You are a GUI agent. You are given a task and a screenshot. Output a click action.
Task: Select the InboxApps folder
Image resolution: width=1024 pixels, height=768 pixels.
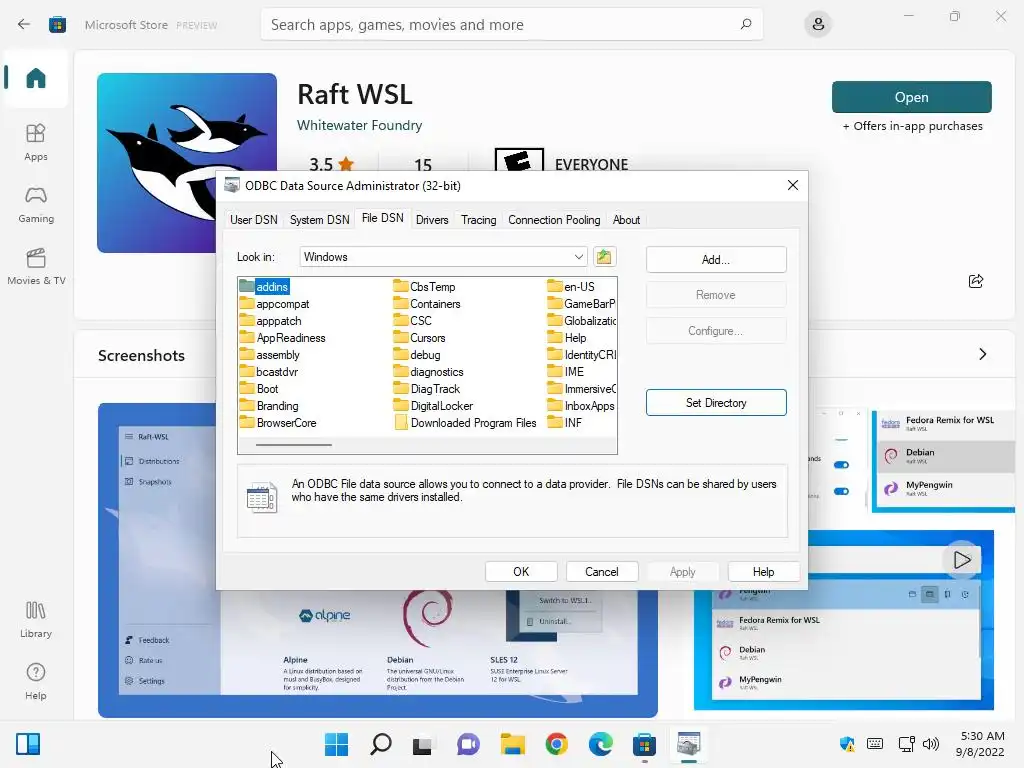[581, 406]
